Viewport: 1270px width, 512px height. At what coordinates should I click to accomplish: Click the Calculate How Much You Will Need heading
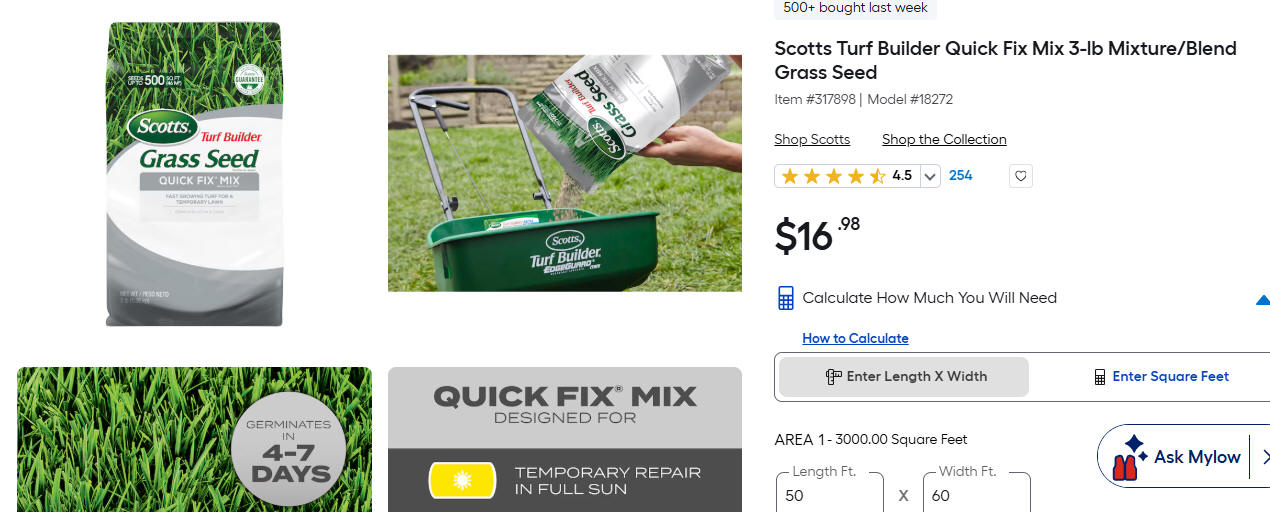tap(929, 298)
